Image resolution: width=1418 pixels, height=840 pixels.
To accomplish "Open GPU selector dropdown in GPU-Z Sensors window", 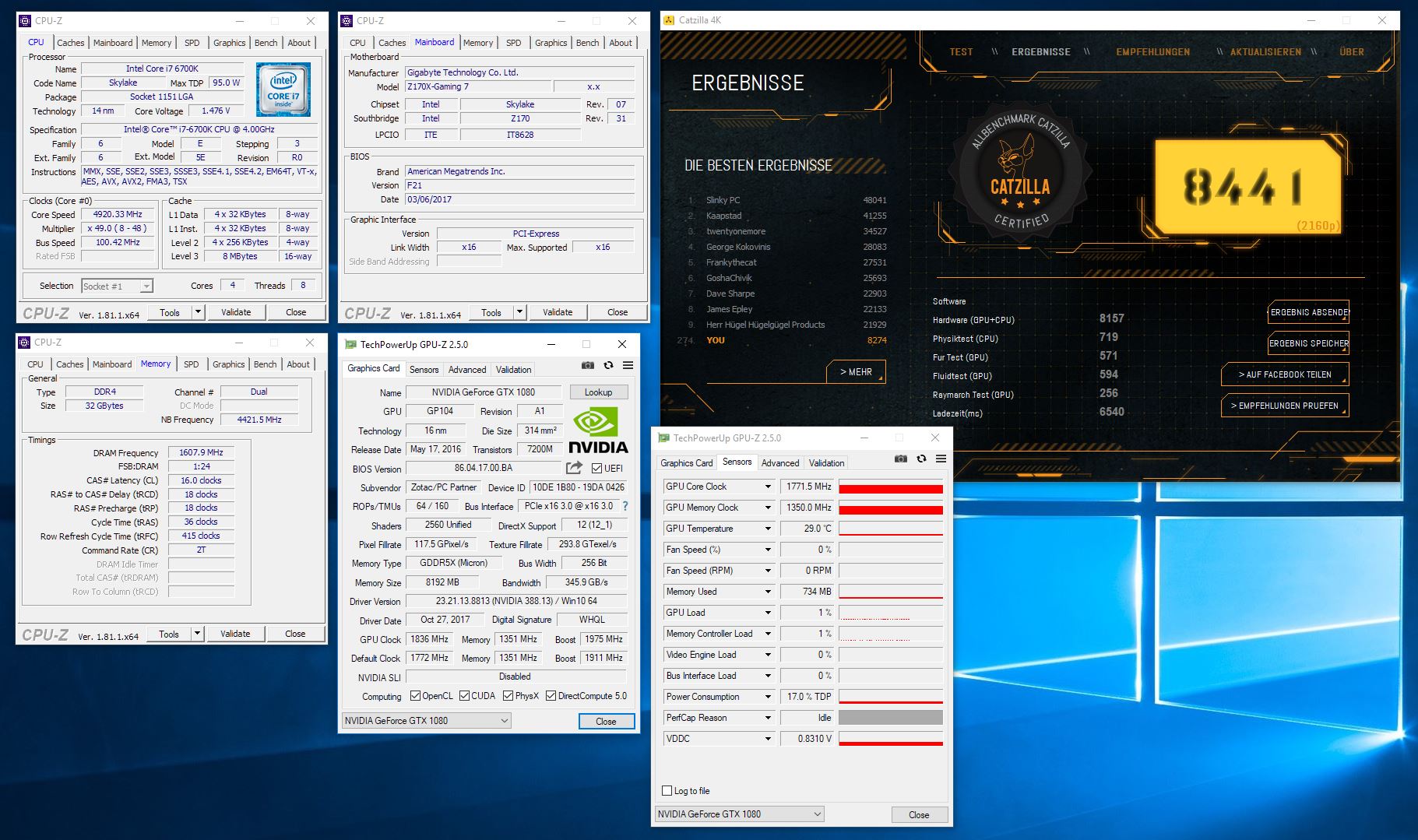I will tap(739, 814).
